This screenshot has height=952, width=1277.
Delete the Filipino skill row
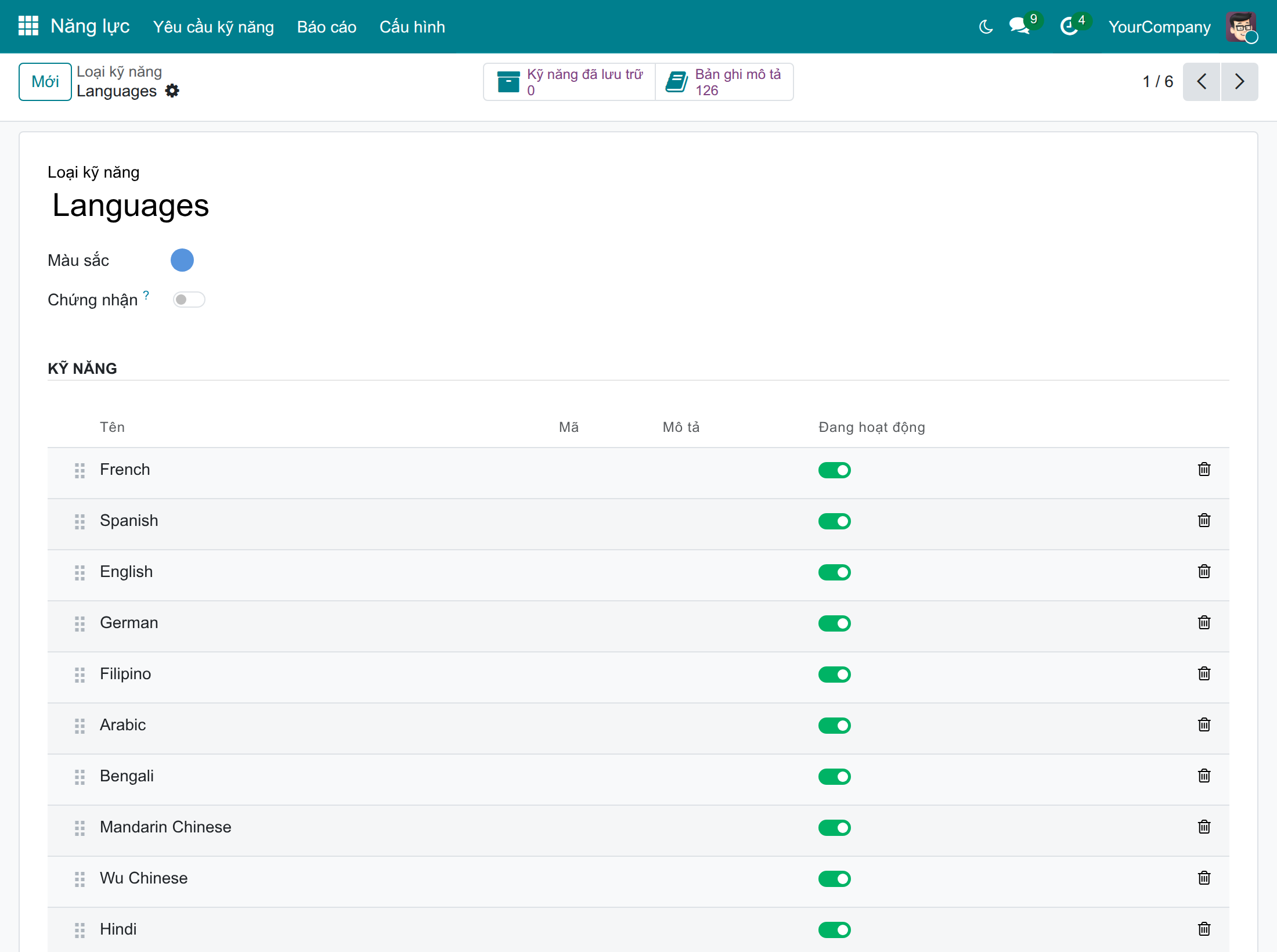(1204, 673)
